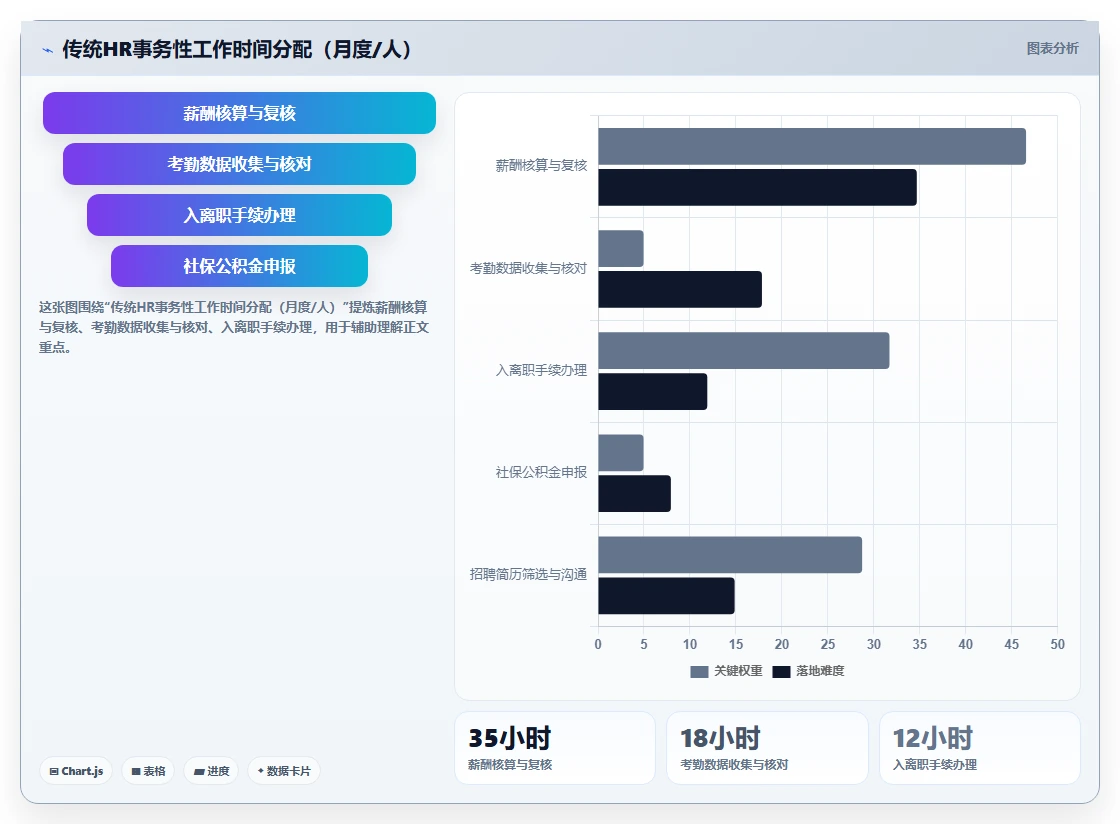The height and width of the screenshot is (824, 1120).
Task: Click the x-axis tick label 45
Action: [1011, 645]
